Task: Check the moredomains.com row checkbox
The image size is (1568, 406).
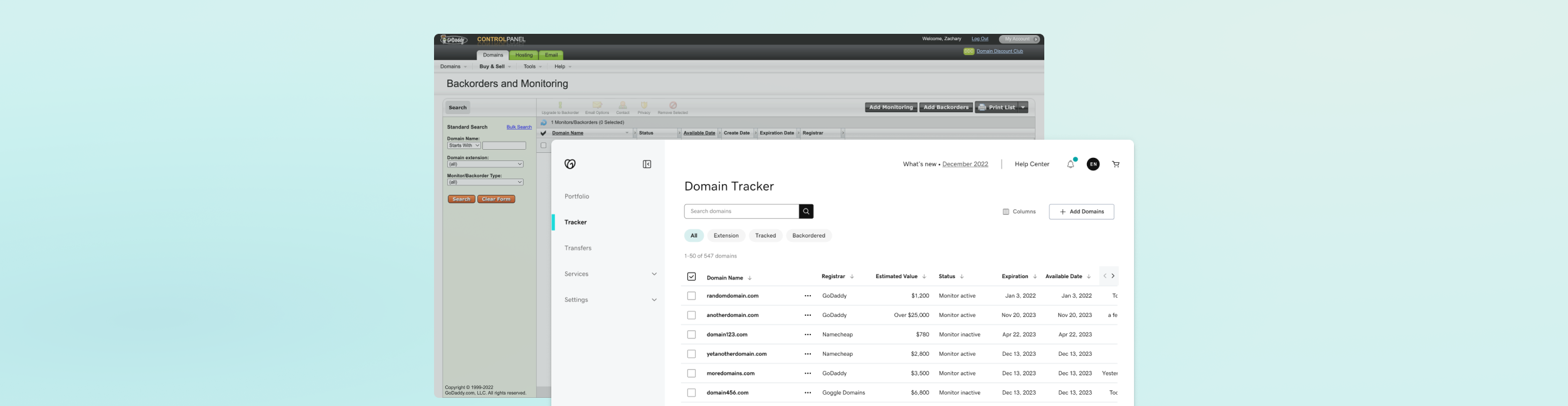Action: click(691, 373)
